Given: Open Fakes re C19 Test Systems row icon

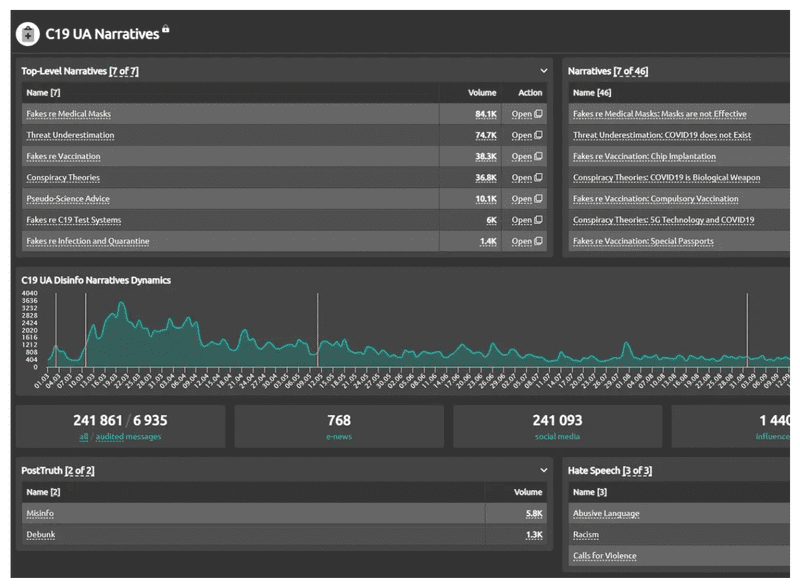Looking at the screenshot, I should [x=538, y=220].
